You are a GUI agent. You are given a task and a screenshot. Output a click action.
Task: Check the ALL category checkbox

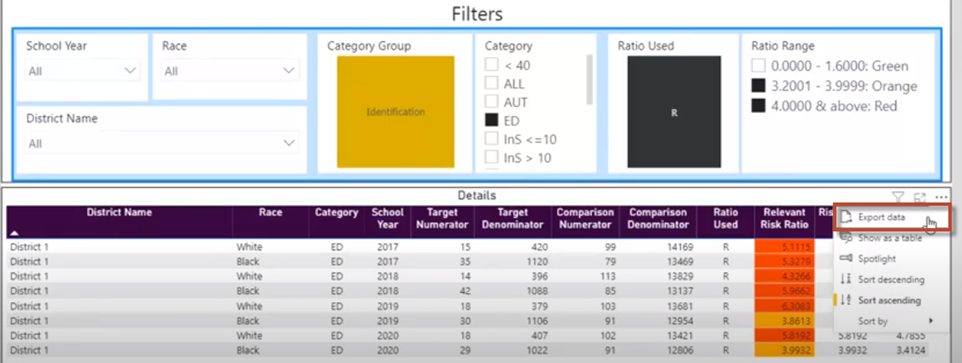491,83
